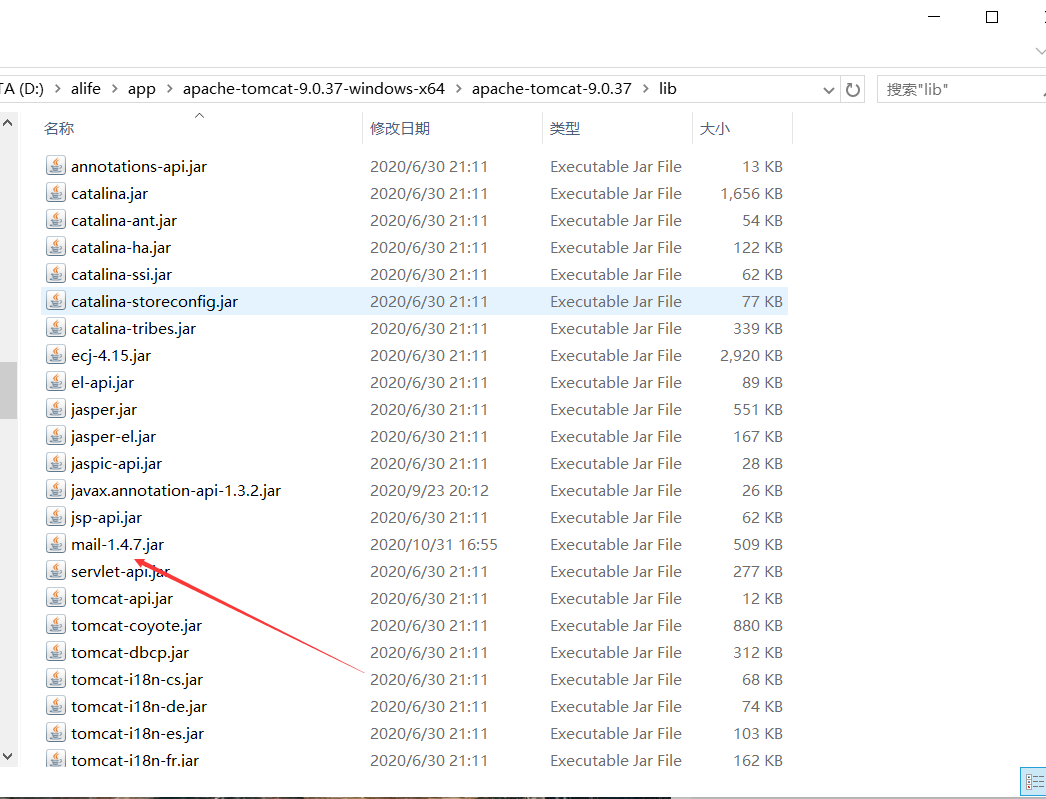Image resolution: width=1046 pixels, height=799 pixels.
Task: Select the jasper.jar icon
Action: click(56, 409)
